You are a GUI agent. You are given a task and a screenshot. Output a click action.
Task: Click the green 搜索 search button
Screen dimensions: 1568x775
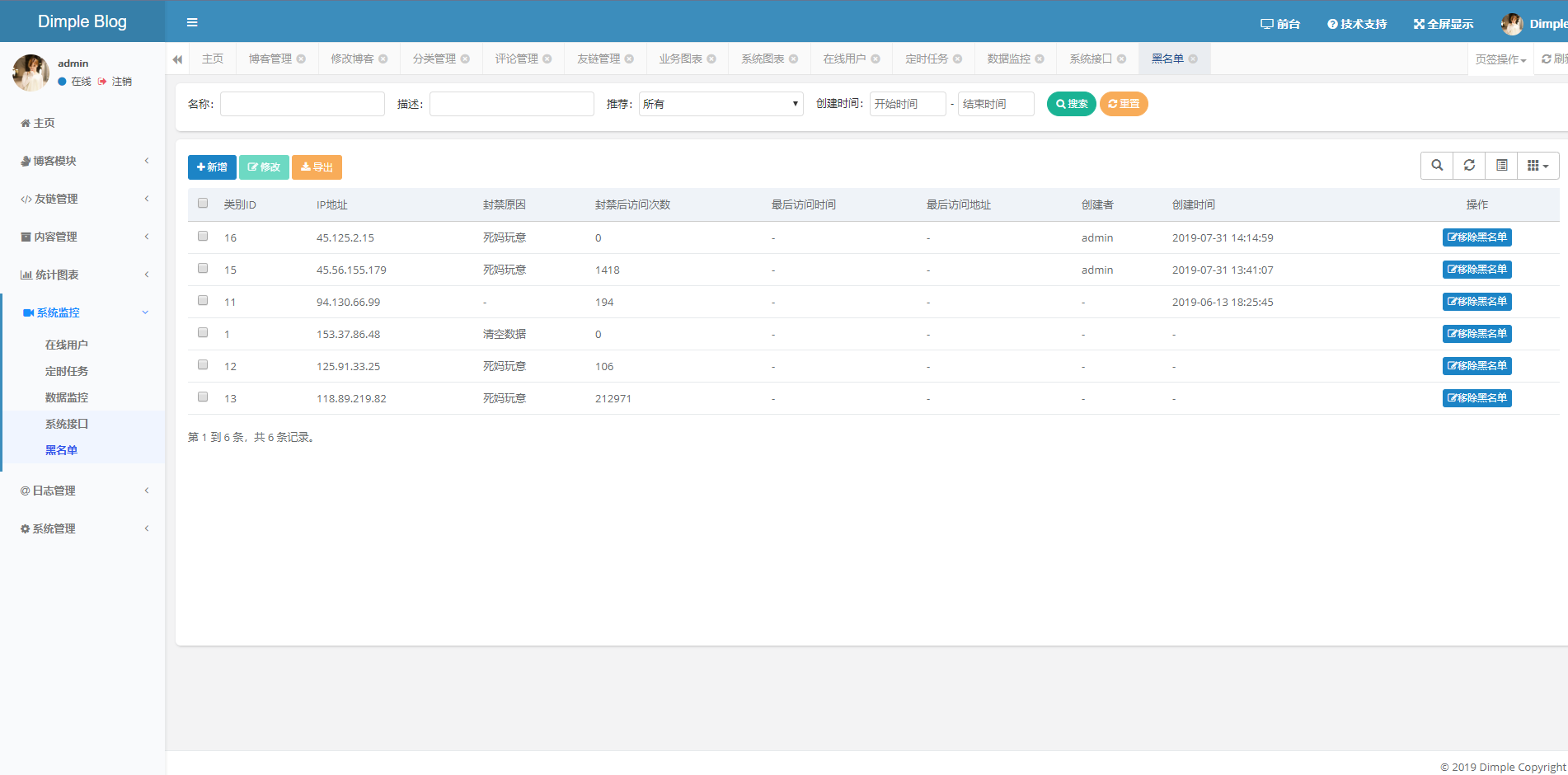(x=1071, y=104)
